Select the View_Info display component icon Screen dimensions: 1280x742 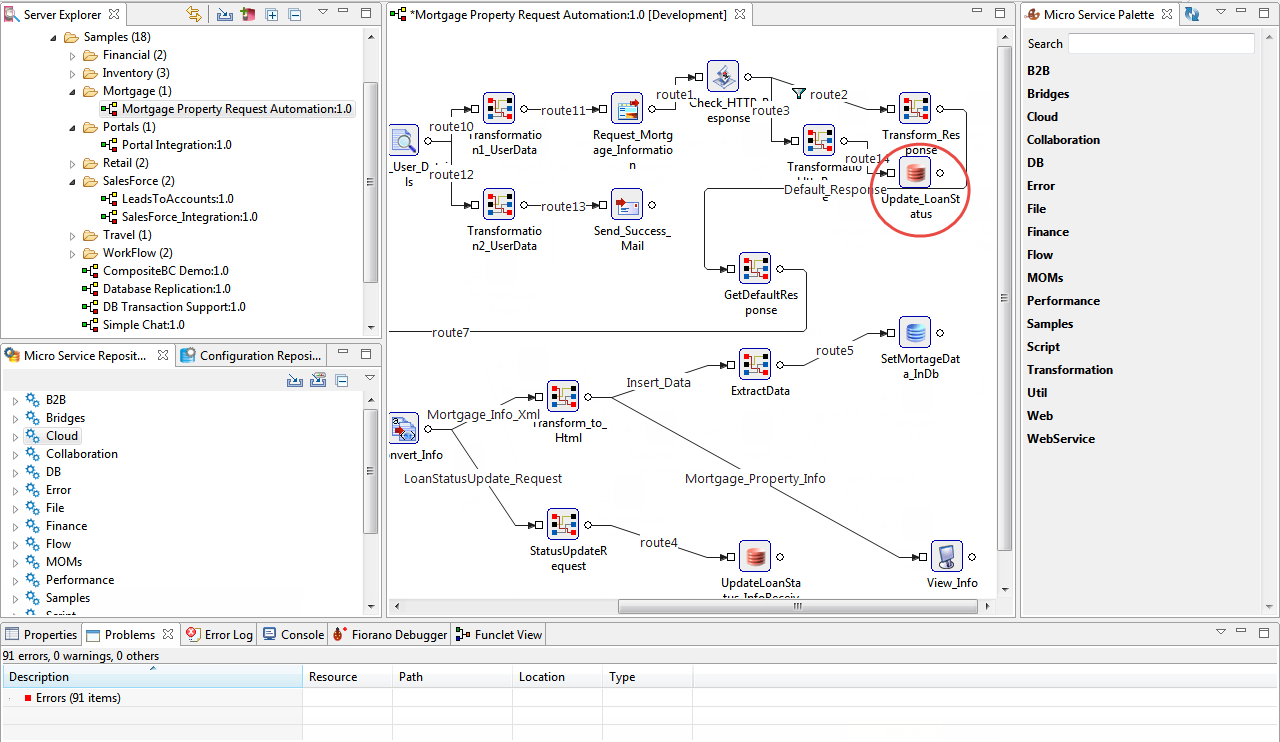[x=947, y=556]
